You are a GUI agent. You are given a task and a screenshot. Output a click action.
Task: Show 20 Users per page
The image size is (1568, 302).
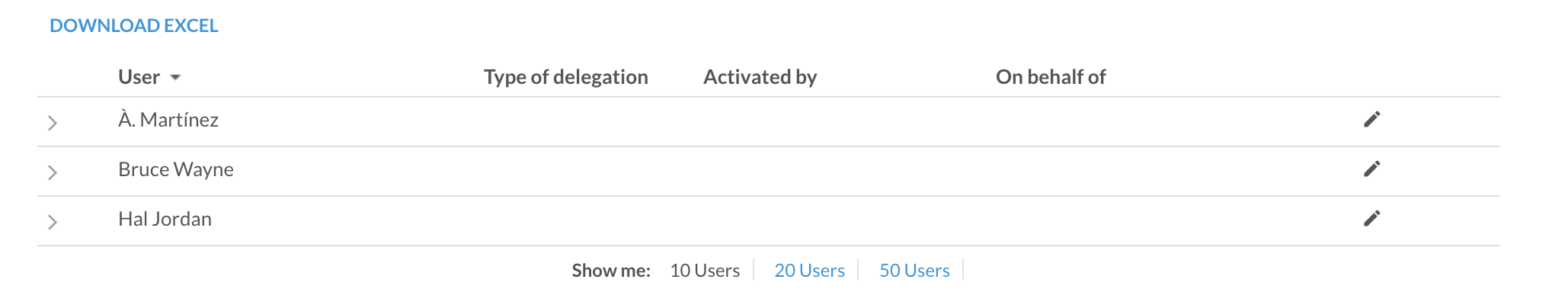pyautogui.click(x=809, y=271)
